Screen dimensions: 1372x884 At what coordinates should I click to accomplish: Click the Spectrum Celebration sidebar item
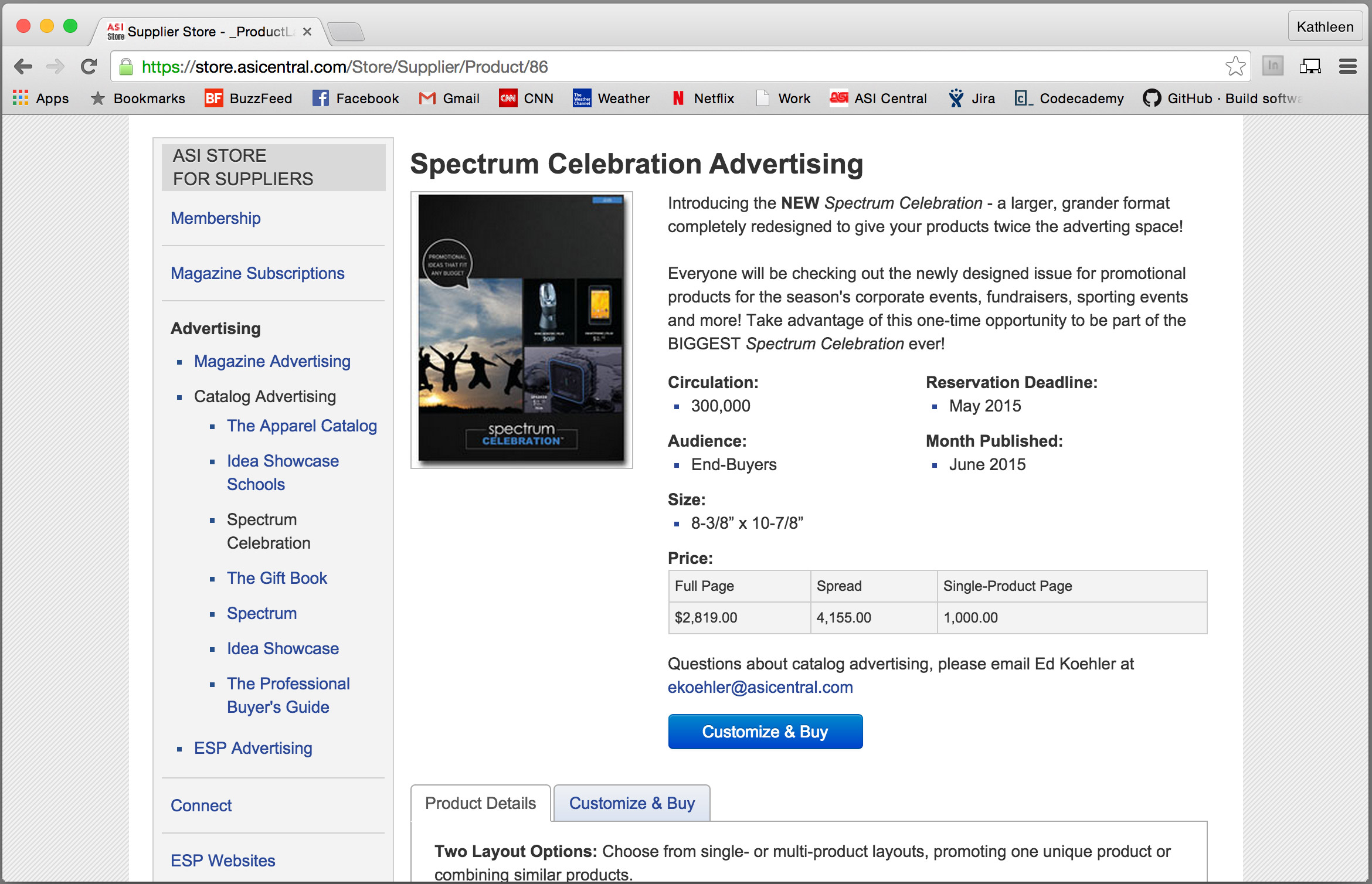(269, 531)
